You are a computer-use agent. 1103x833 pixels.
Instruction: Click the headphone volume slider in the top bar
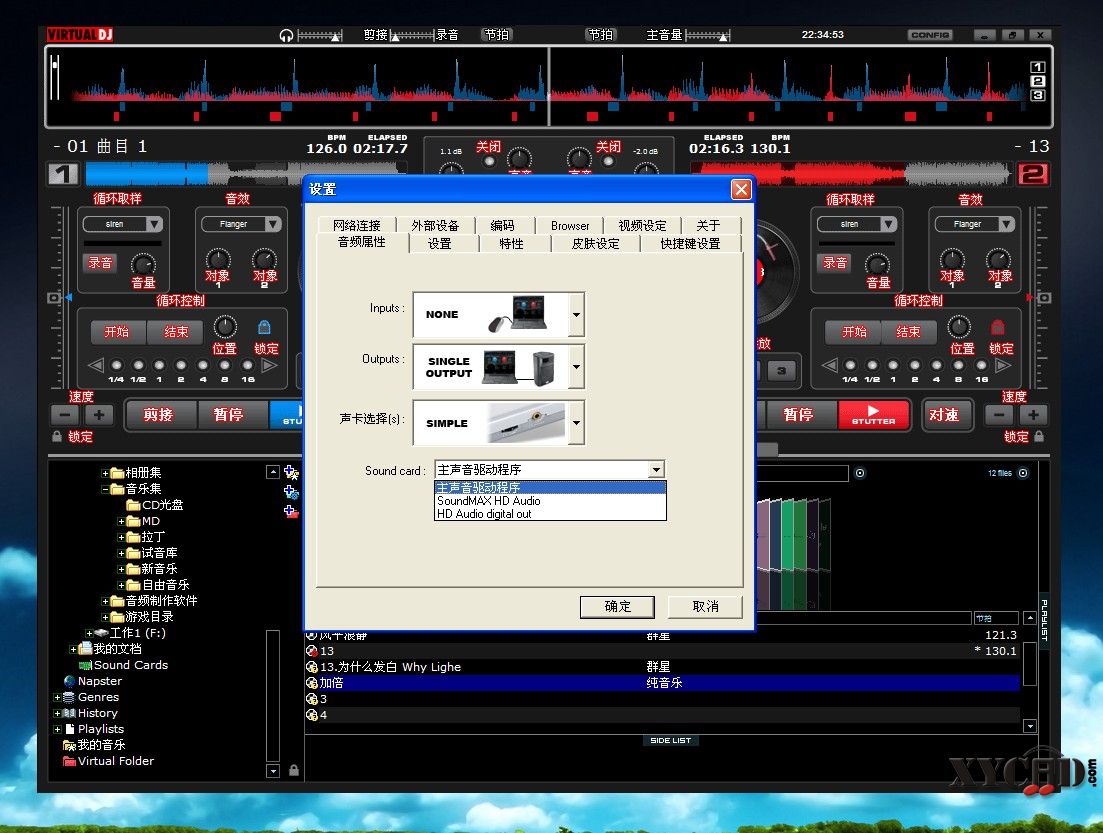319,35
